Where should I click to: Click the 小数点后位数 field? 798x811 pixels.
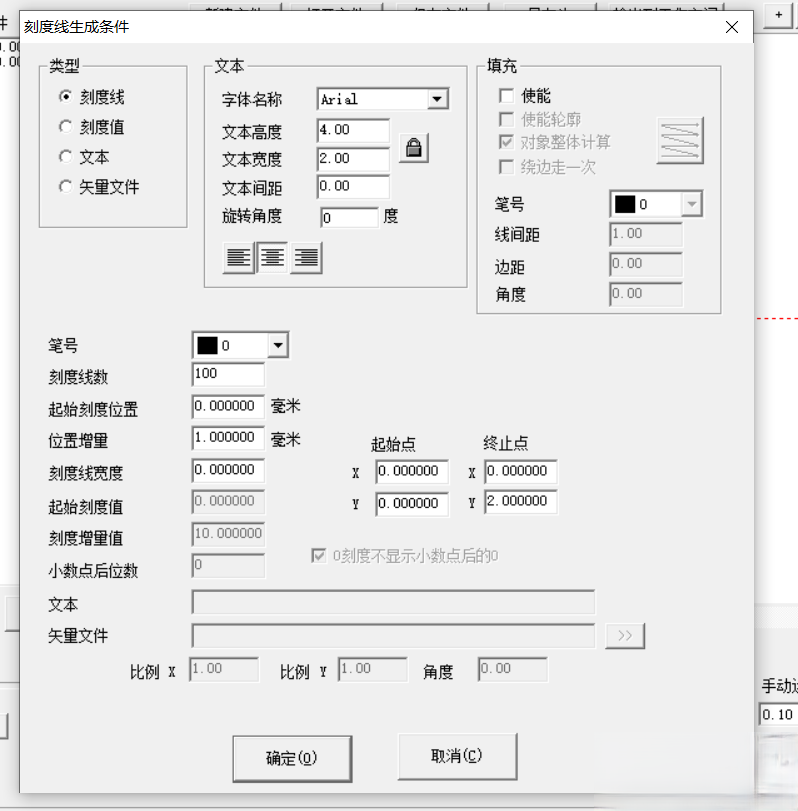[x=228, y=565]
